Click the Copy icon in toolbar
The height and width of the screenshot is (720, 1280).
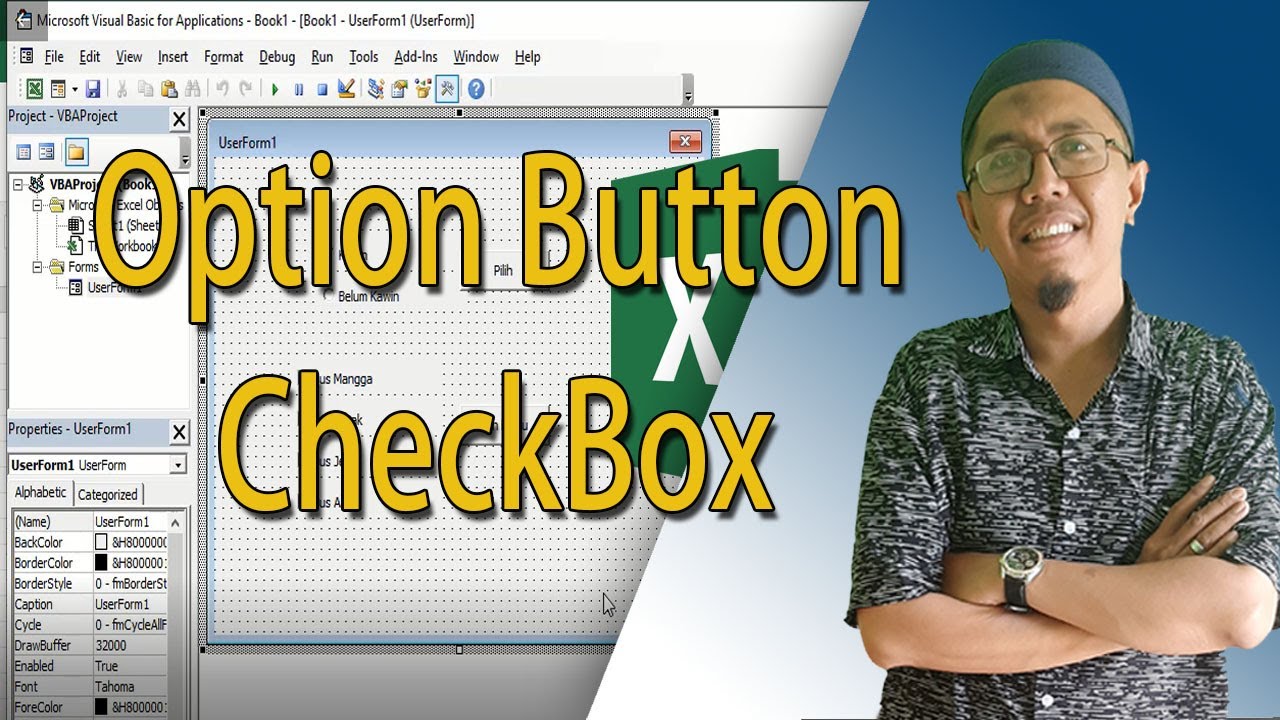click(x=146, y=89)
